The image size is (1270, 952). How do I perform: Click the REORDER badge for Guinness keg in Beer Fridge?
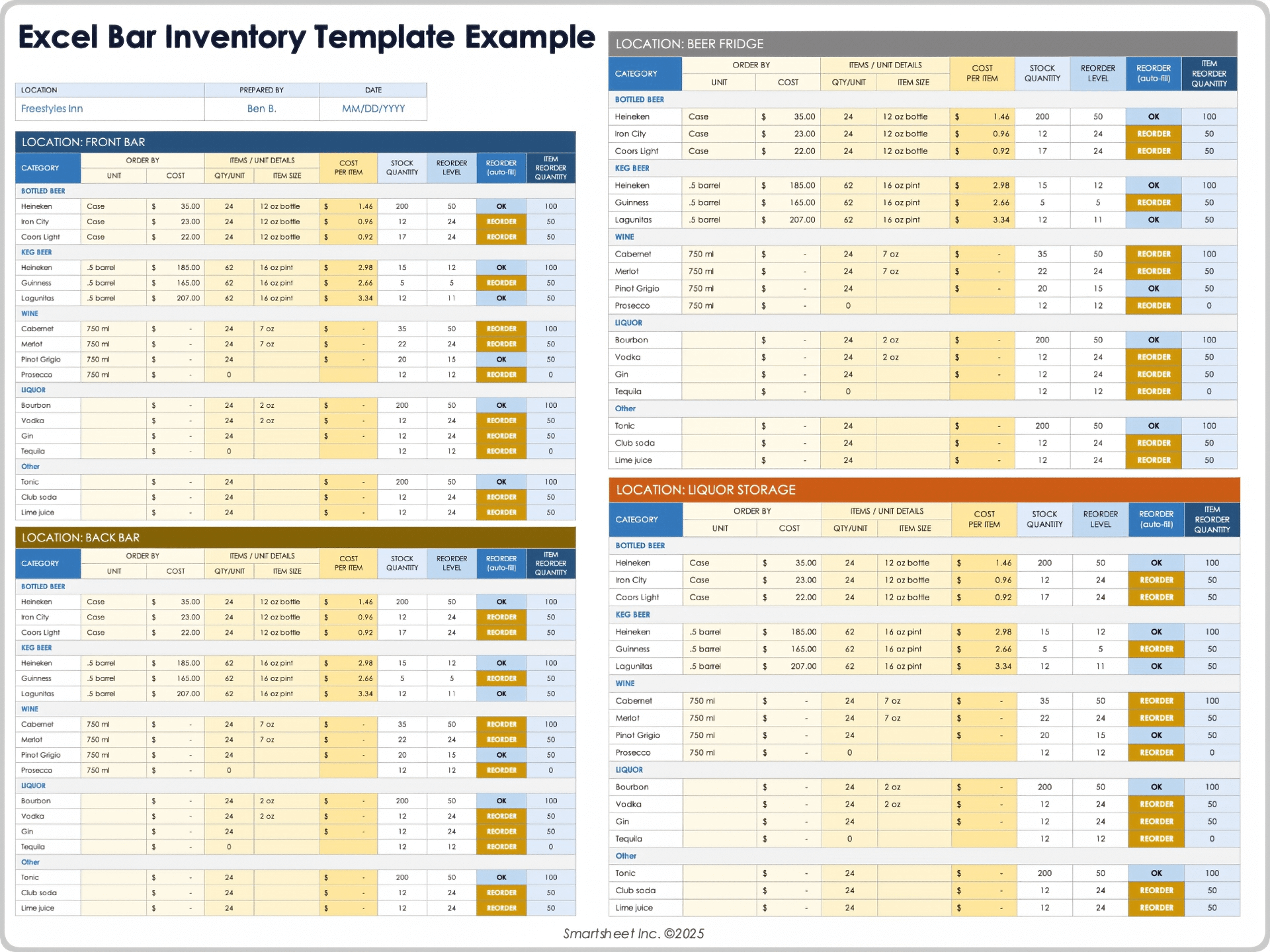click(1153, 202)
